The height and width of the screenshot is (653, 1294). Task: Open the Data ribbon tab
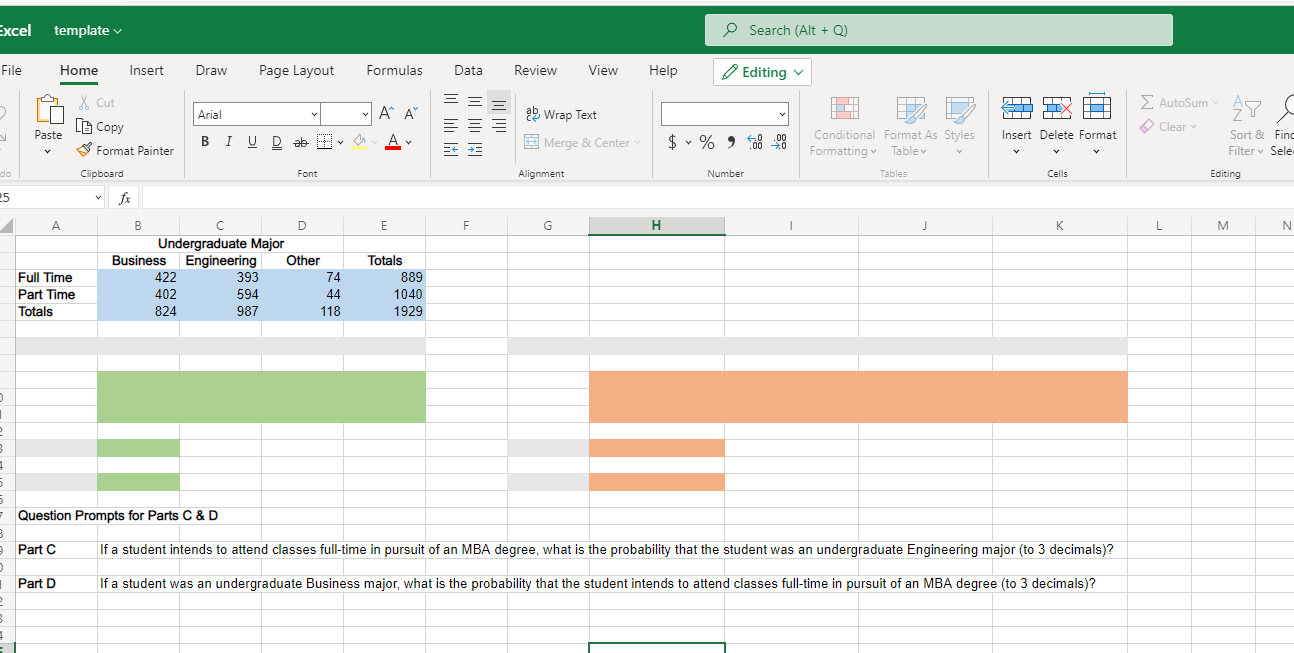(x=468, y=70)
